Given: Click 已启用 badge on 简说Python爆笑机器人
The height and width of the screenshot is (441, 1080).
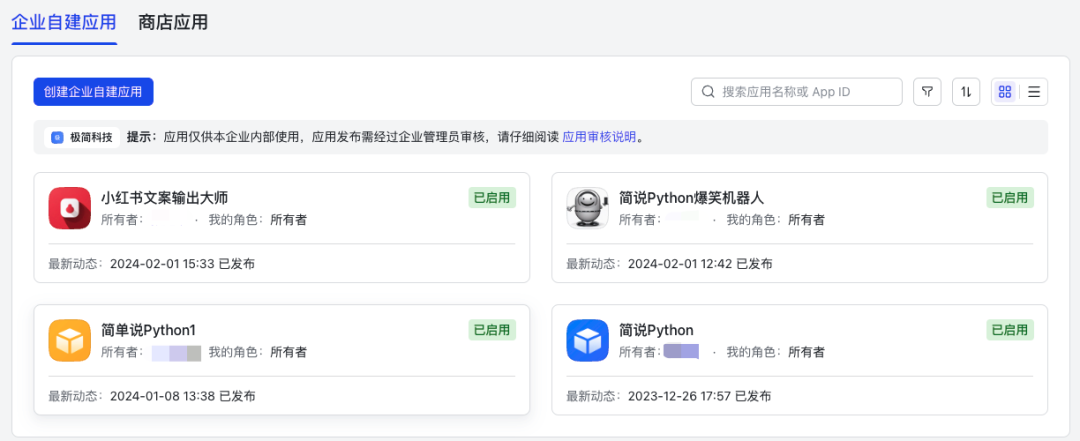Looking at the screenshot, I should (1010, 198).
